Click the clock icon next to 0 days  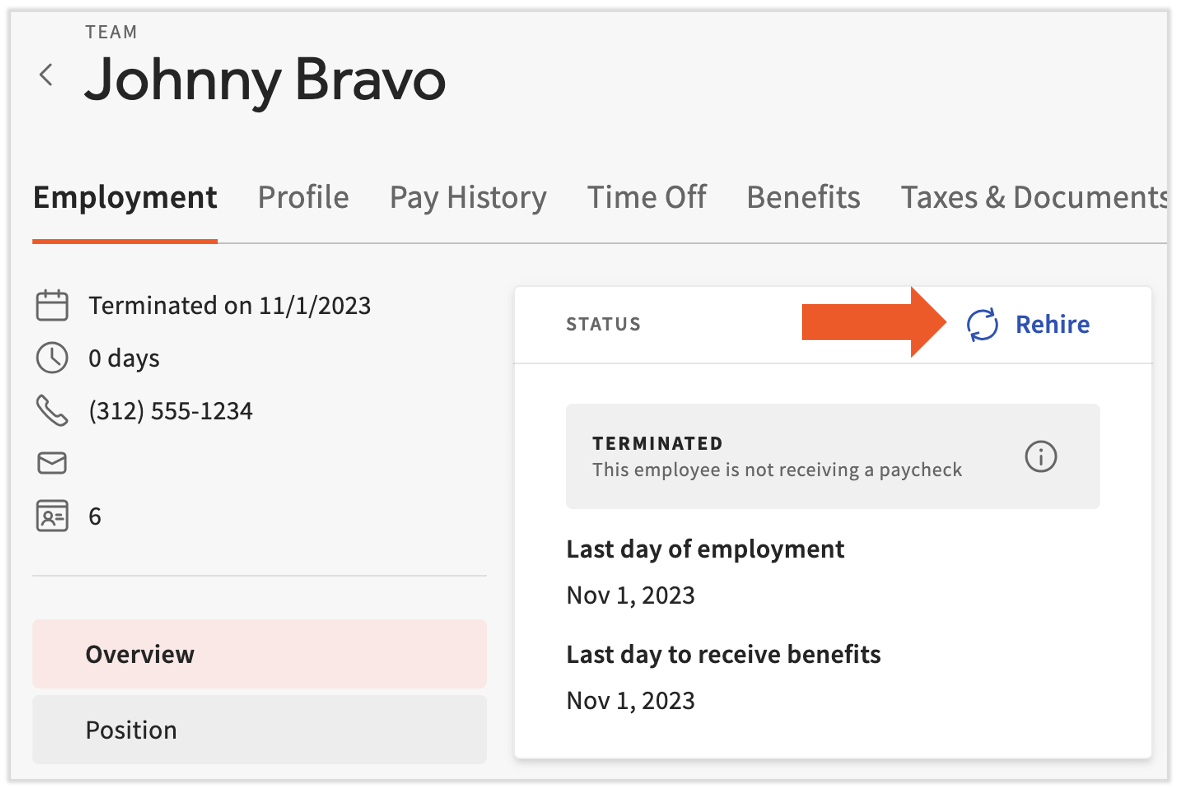point(51,357)
